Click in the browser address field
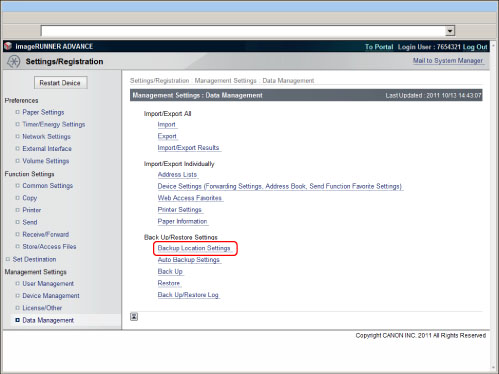 tap(243, 31)
